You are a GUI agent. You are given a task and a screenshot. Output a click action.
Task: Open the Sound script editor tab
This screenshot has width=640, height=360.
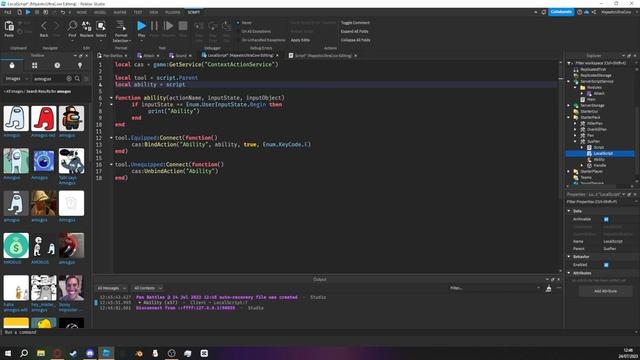181,56
